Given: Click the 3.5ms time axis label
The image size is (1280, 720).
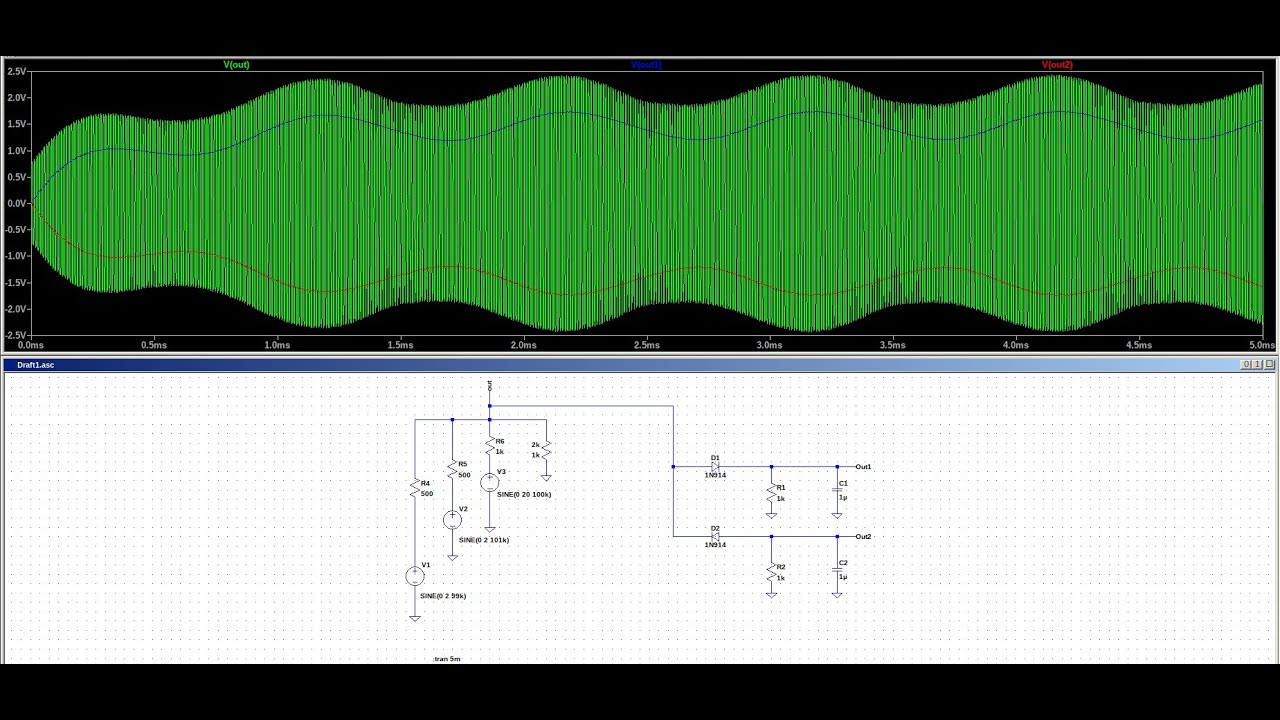Looking at the screenshot, I should [x=892, y=345].
